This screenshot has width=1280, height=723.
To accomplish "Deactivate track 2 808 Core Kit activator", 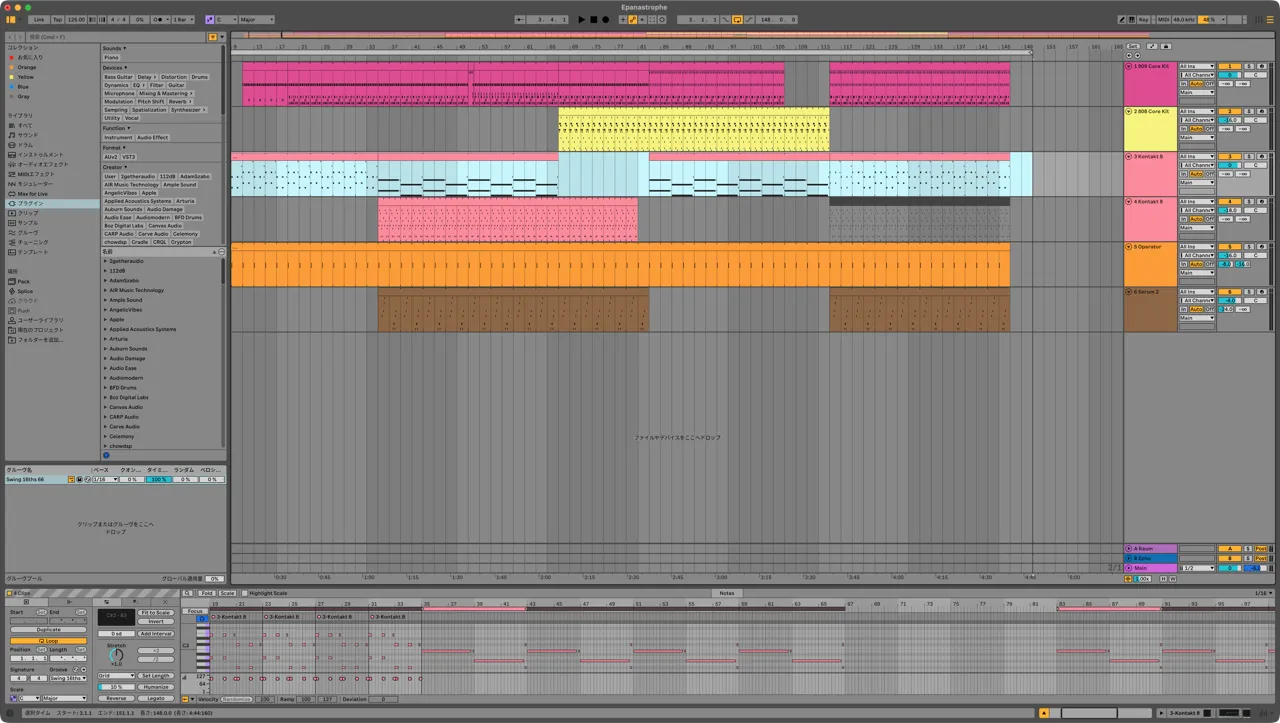I will pos(1228,111).
